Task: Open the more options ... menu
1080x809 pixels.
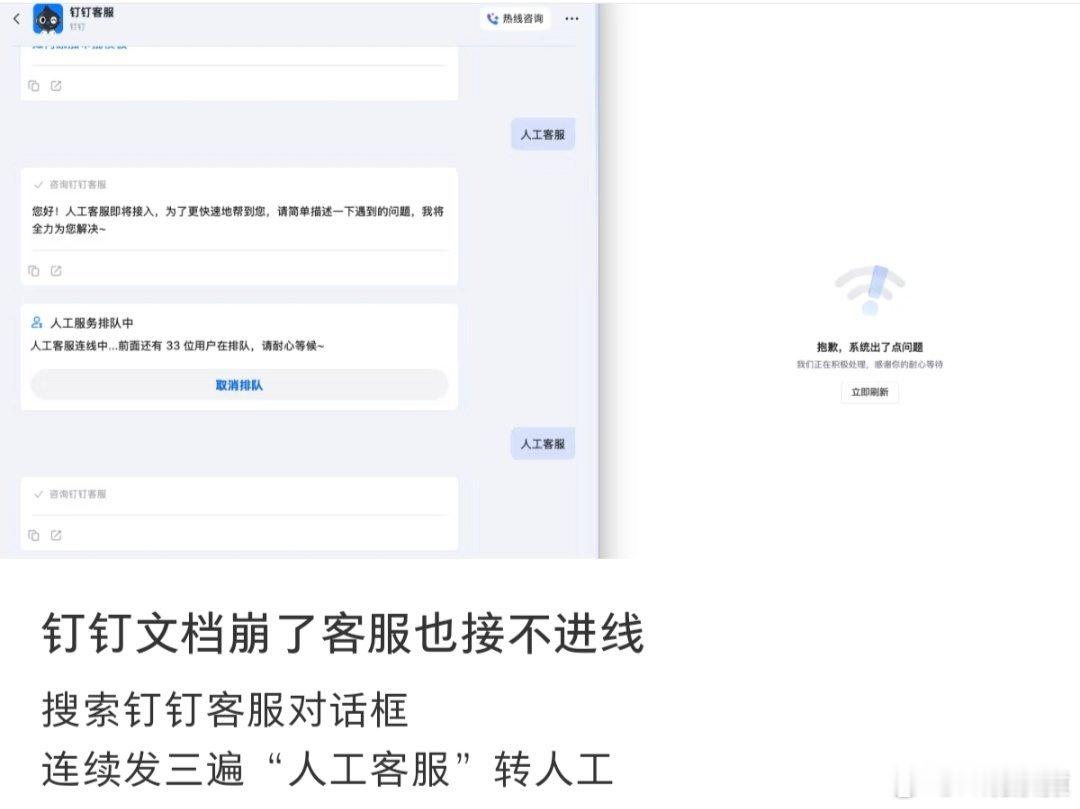Action: 571,18
